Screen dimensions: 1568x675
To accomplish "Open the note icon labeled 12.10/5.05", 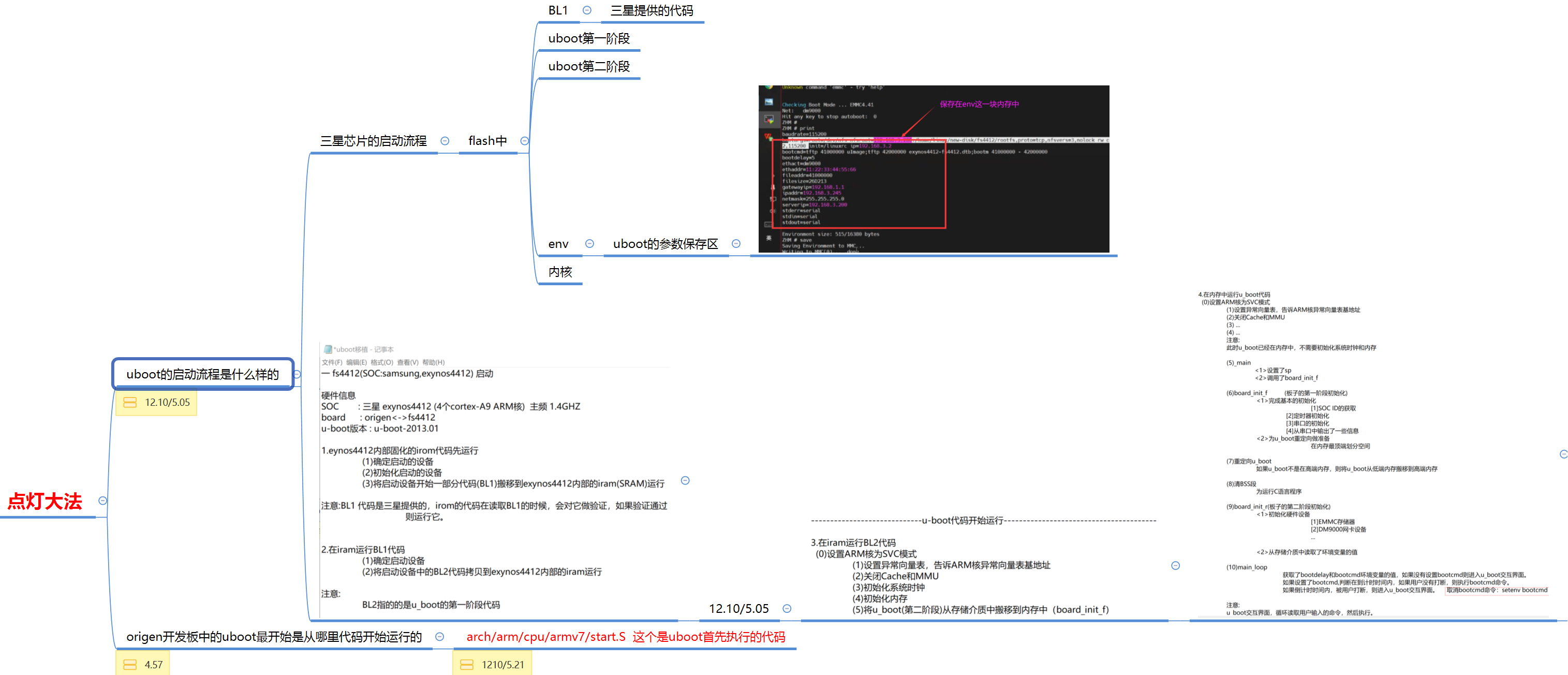I will pos(130,402).
